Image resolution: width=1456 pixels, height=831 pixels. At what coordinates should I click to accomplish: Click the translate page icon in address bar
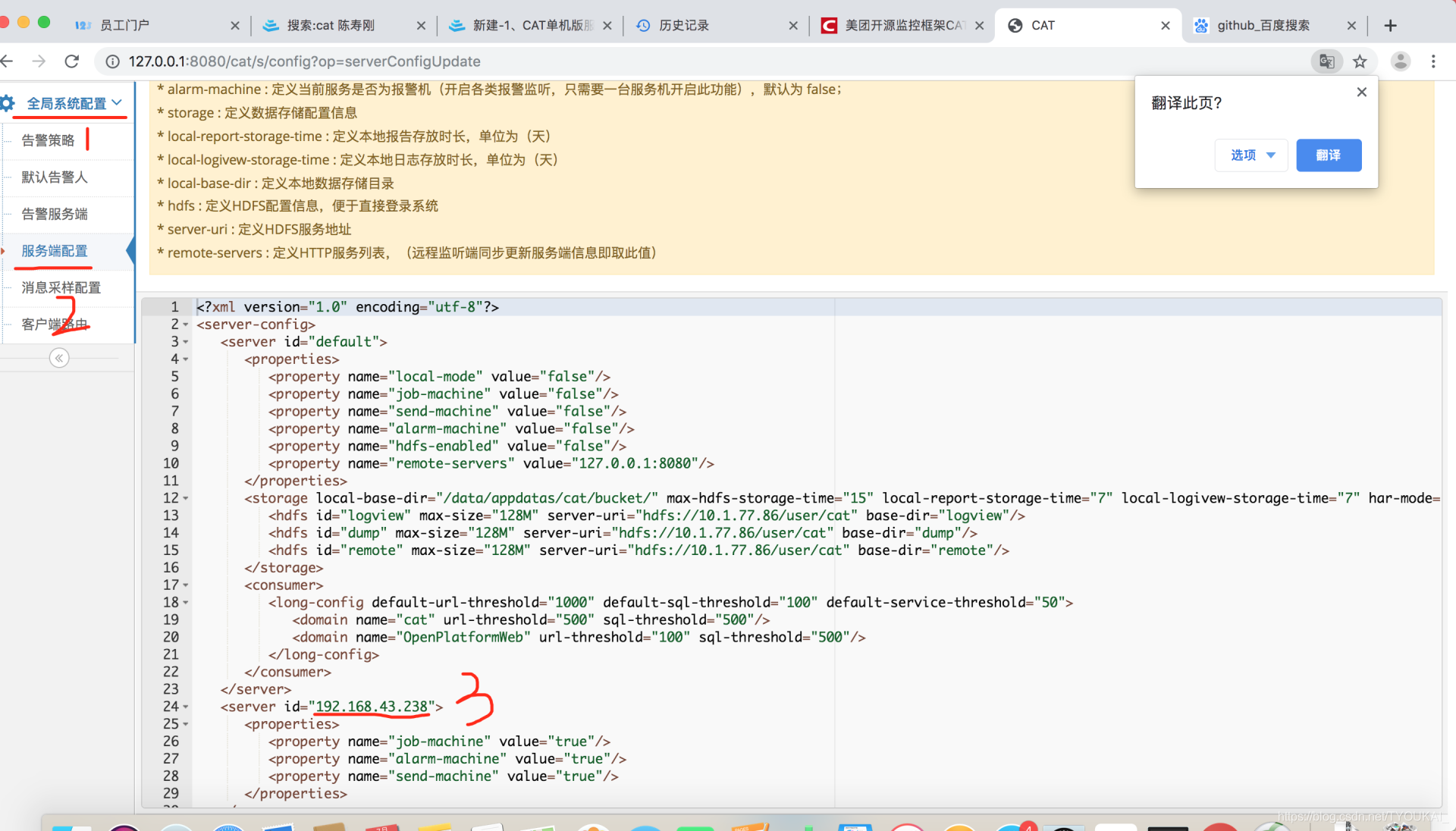click(1326, 61)
